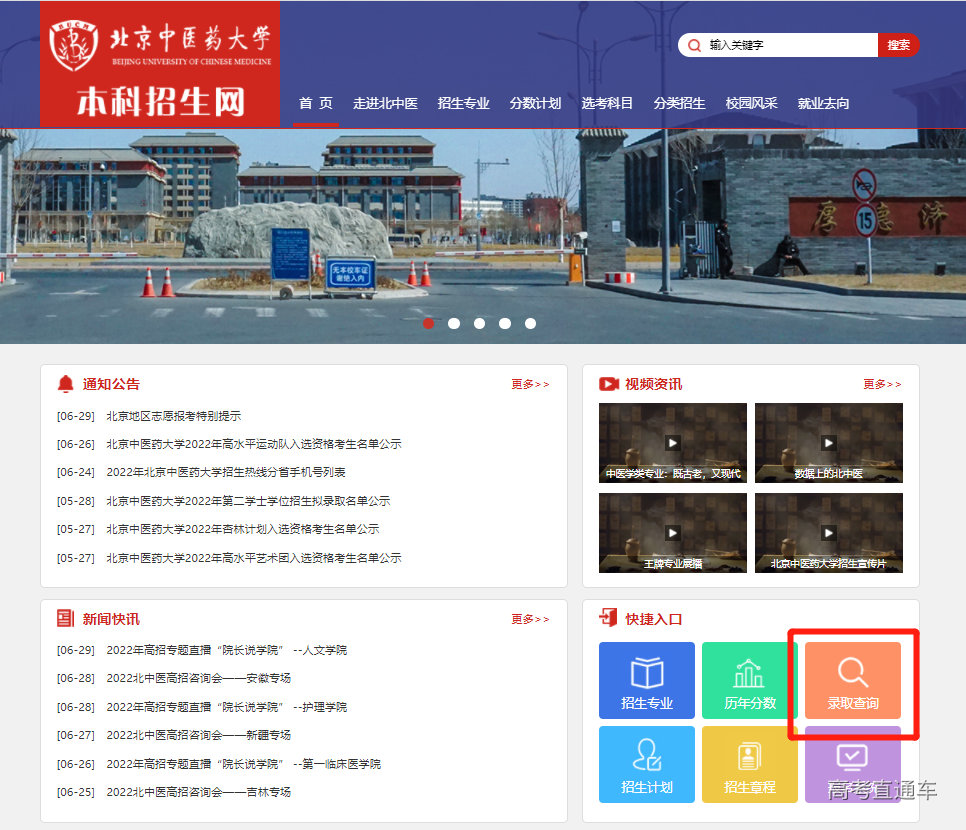Click the red 搜索 button
The height and width of the screenshot is (830, 966).
click(x=898, y=45)
